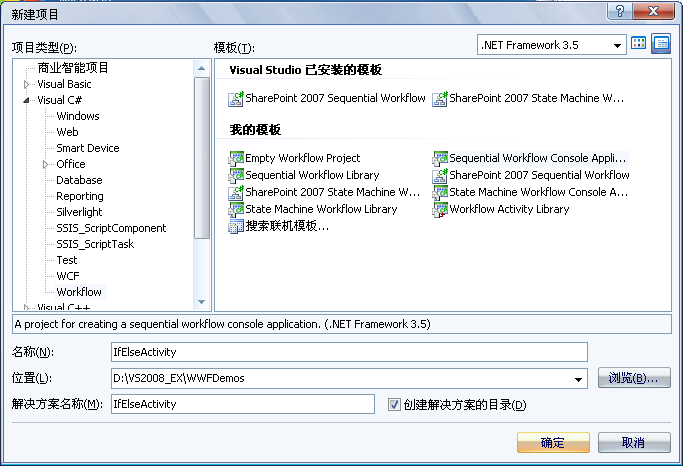Select the Visual Basic label in tree
This screenshot has height=466, width=683.
(64, 84)
